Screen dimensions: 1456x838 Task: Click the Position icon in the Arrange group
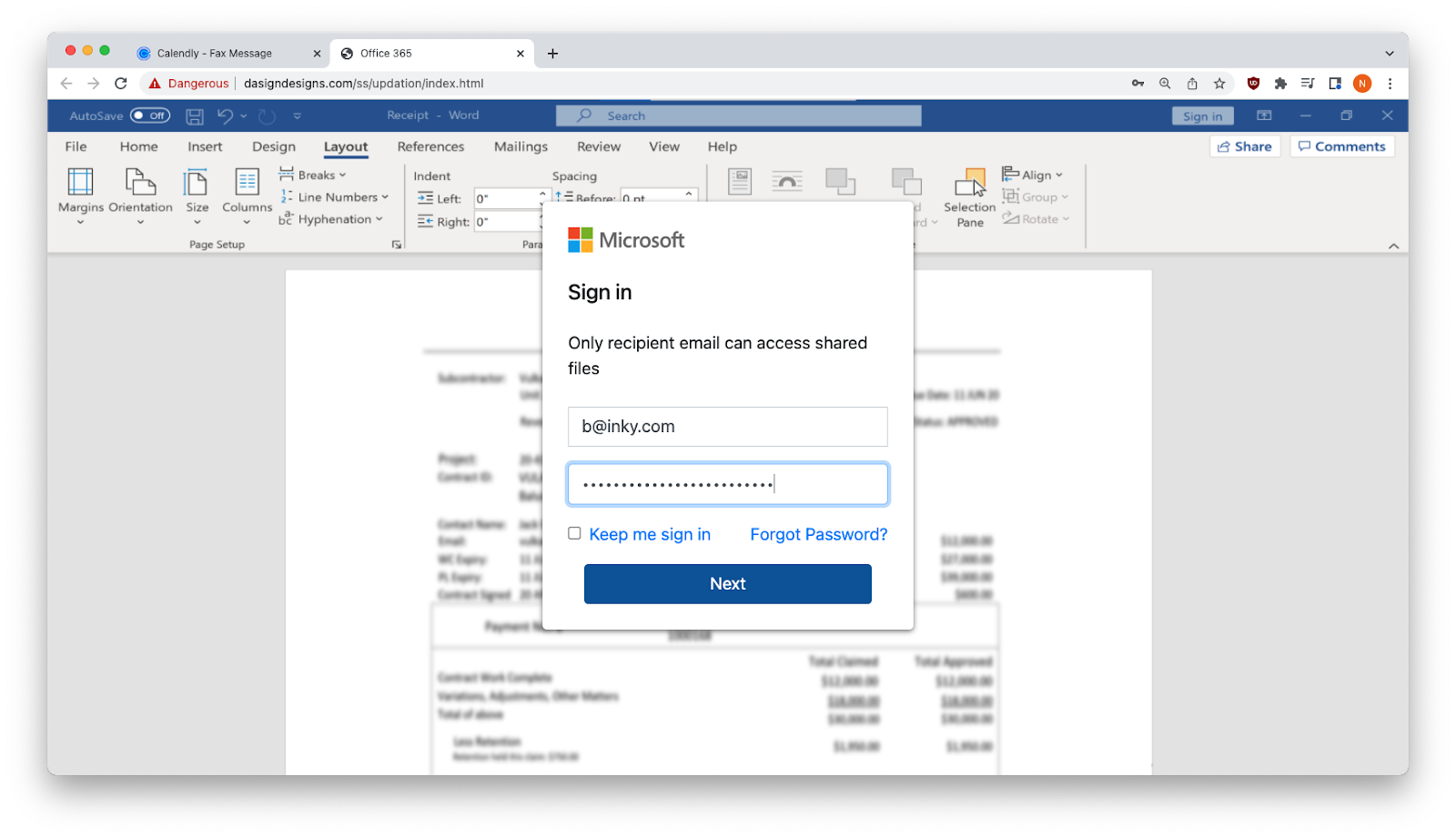pyautogui.click(x=740, y=181)
